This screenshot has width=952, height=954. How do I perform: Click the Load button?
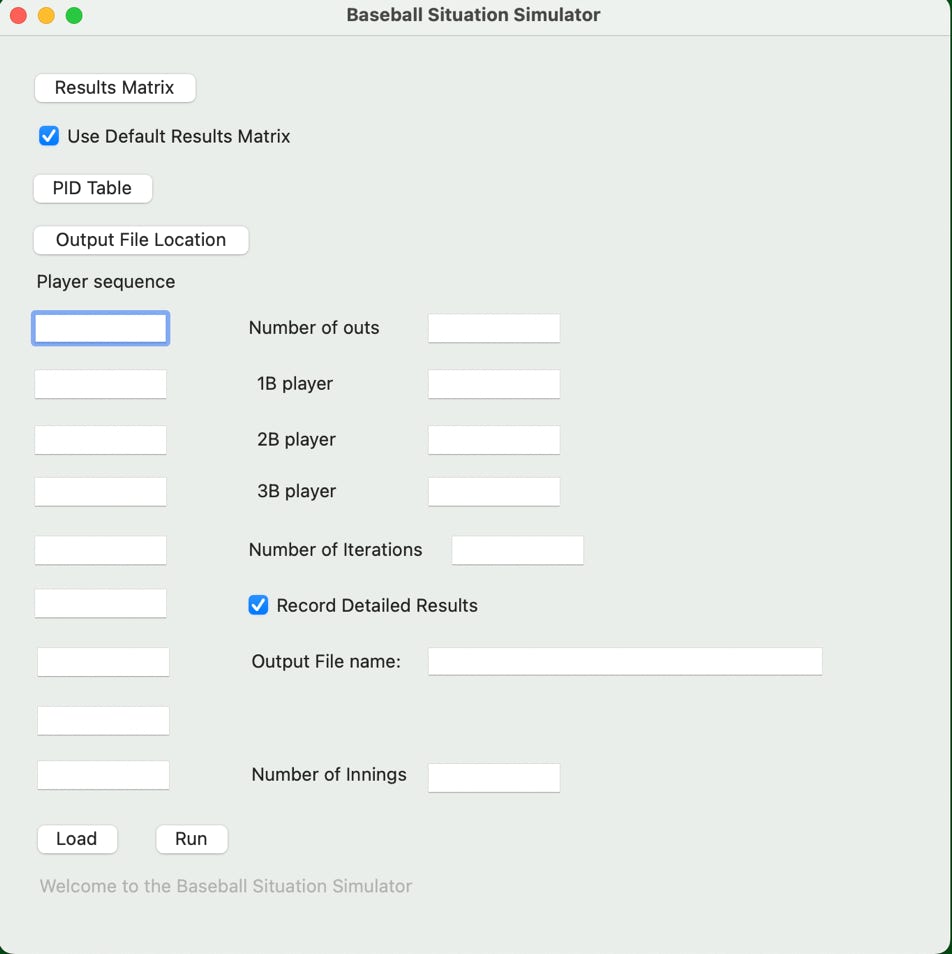(77, 839)
